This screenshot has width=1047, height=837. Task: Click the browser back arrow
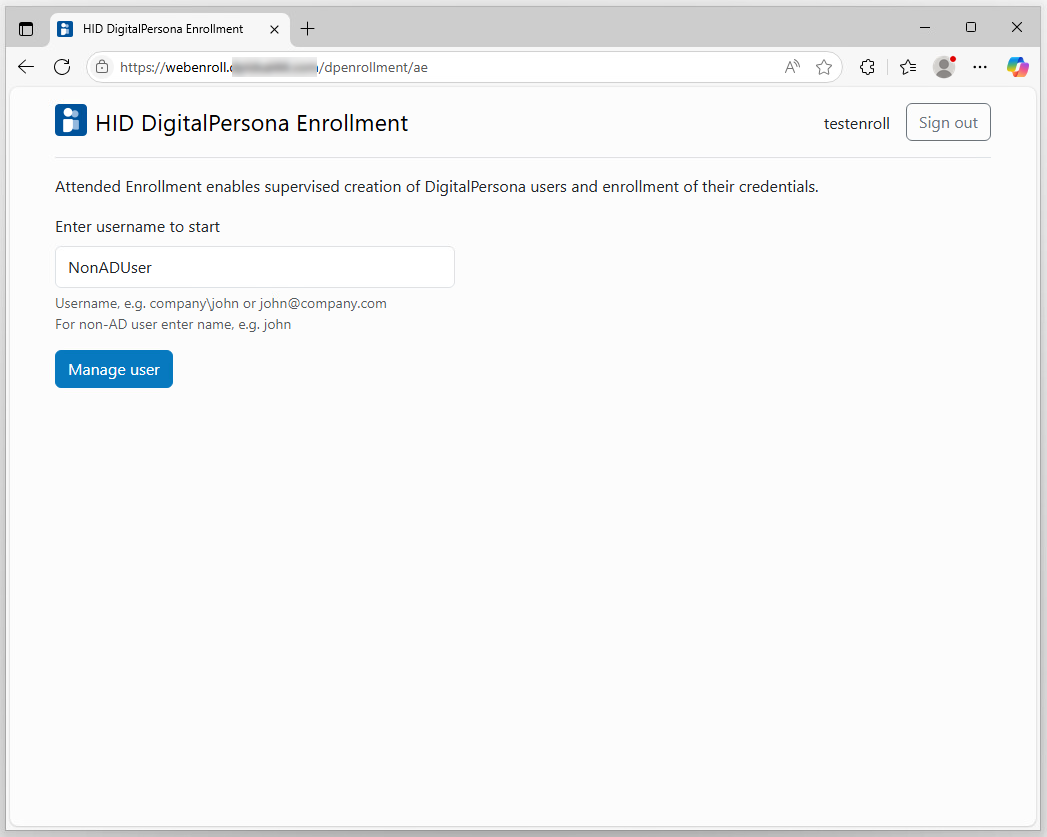26,67
